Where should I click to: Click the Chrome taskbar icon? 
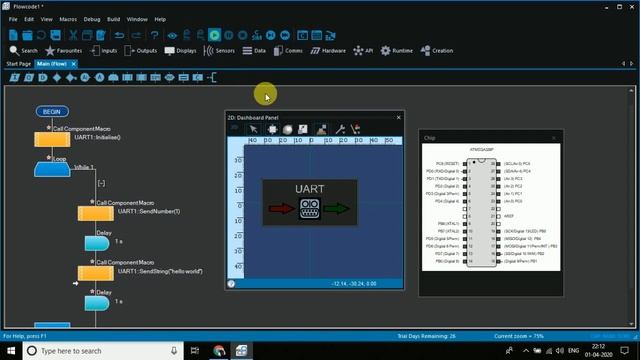(219, 351)
